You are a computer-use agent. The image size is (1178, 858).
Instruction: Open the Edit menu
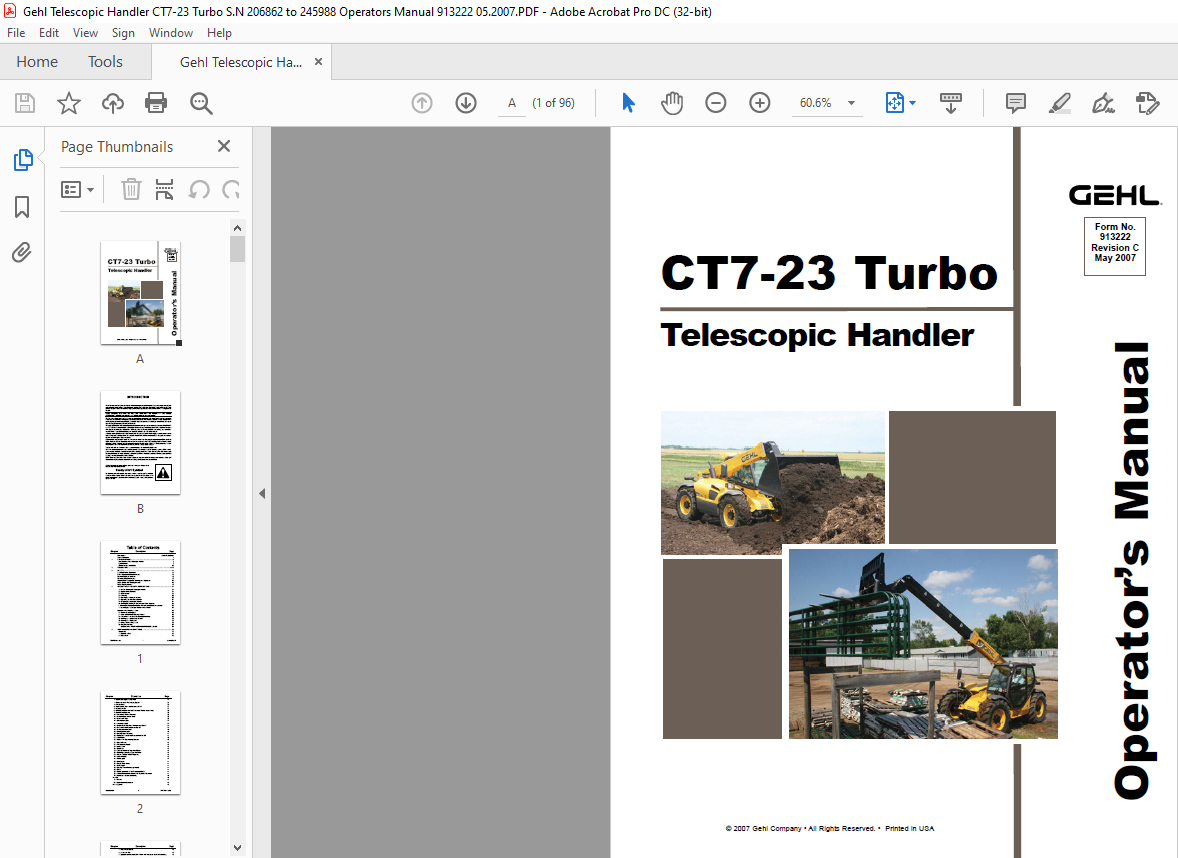(49, 33)
